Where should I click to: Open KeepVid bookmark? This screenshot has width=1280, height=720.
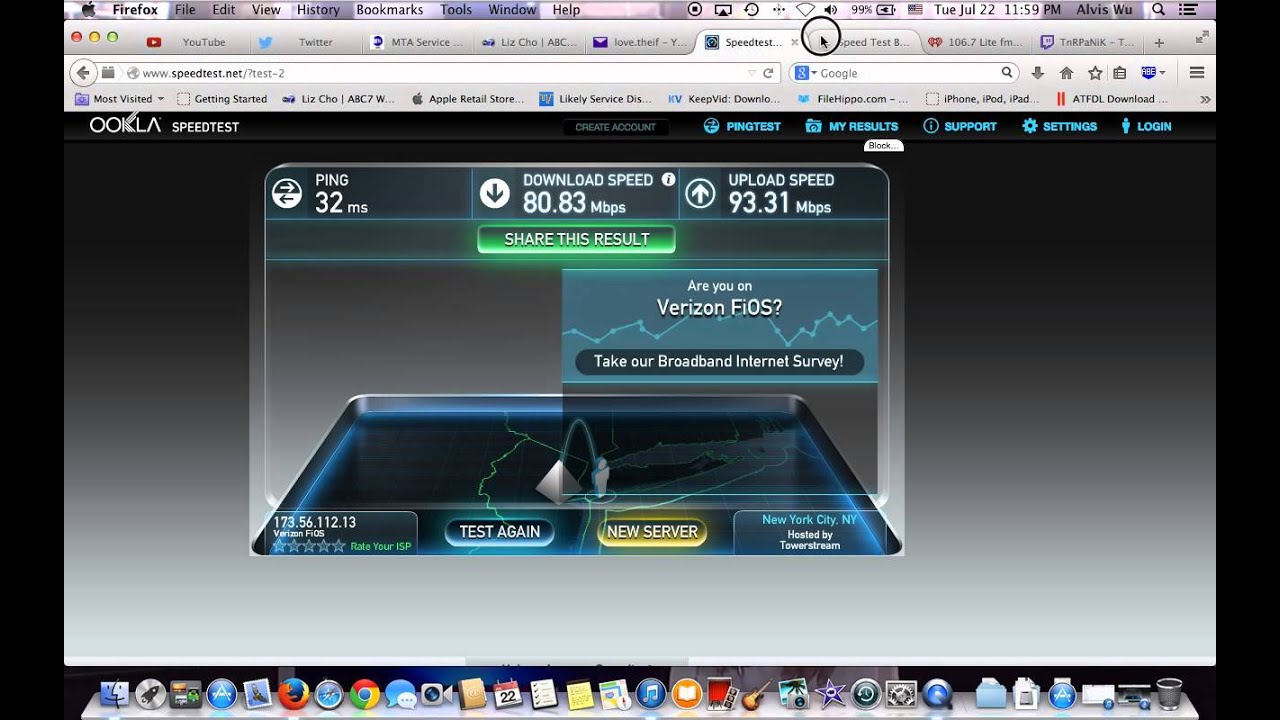pos(724,99)
